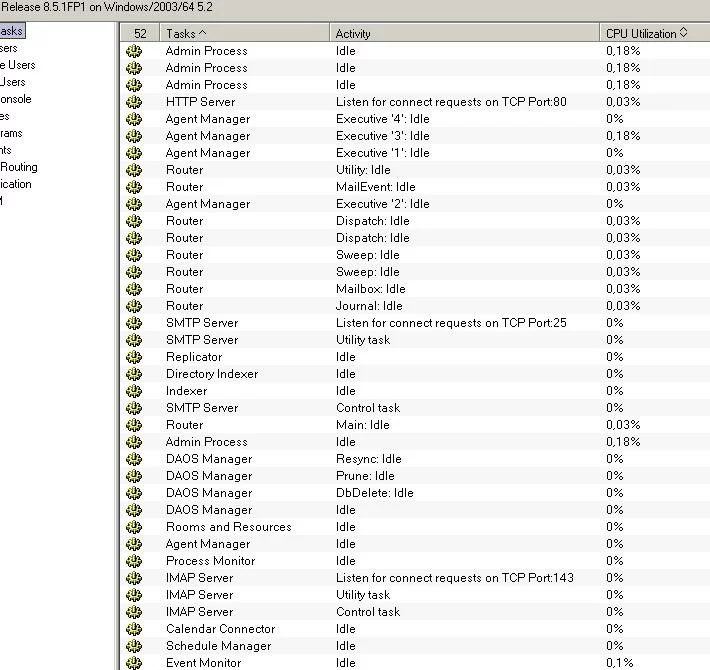Select the Router MailEvent: Idle row
The width and height of the screenshot is (710, 670).
(375, 187)
